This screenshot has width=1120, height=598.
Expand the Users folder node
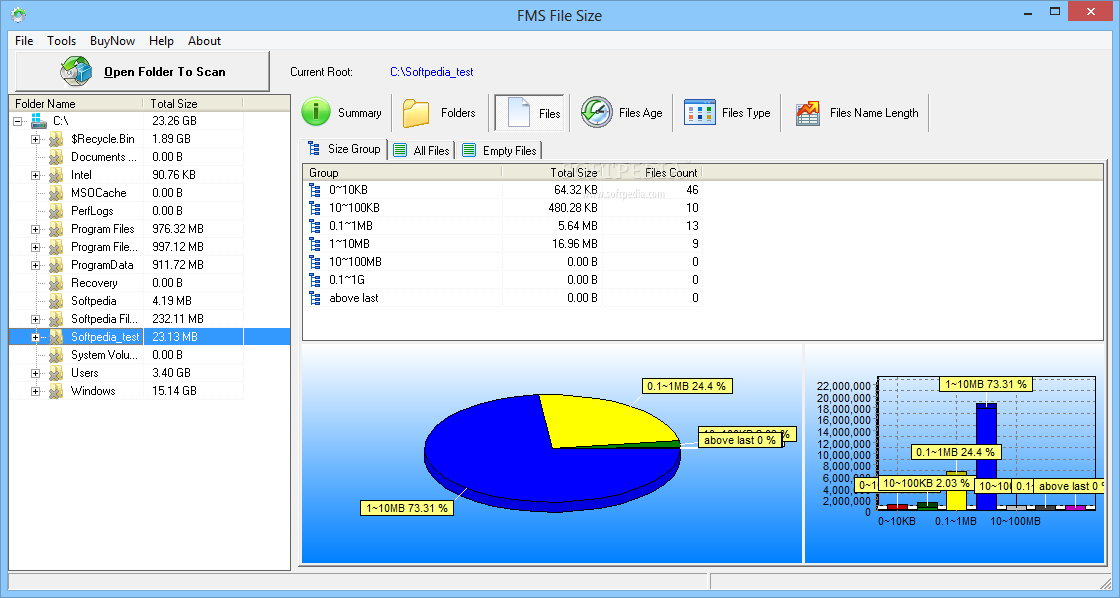tap(35, 373)
